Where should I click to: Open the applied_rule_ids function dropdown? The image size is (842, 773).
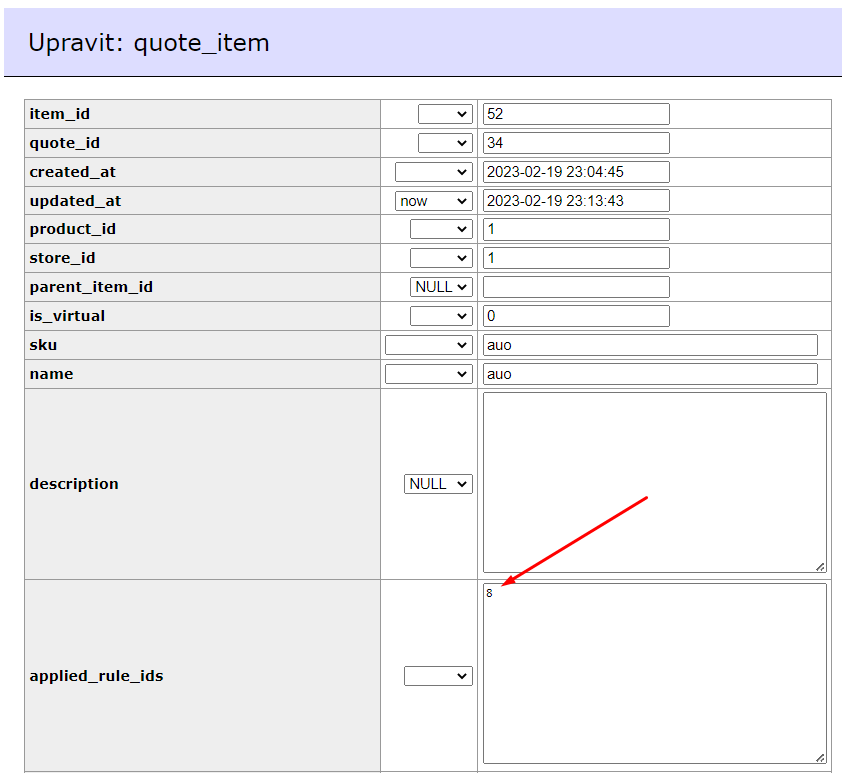[x=438, y=675]
